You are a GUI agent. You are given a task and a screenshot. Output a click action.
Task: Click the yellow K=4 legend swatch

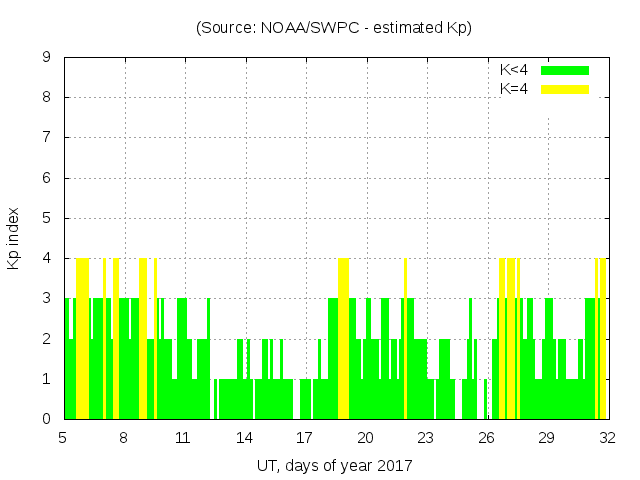click(x=565, y=89)
